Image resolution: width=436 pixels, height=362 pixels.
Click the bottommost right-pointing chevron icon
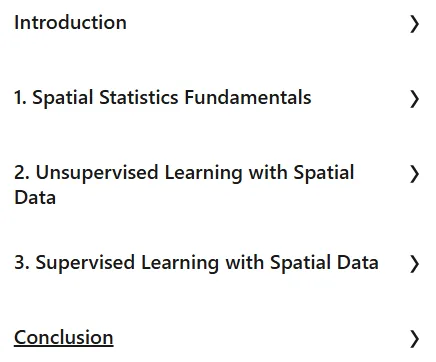tap(414, 339)
